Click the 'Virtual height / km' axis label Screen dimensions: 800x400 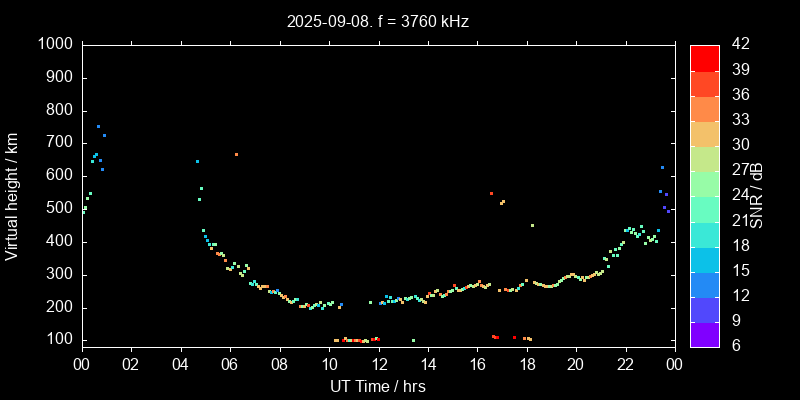pos(12,196)
